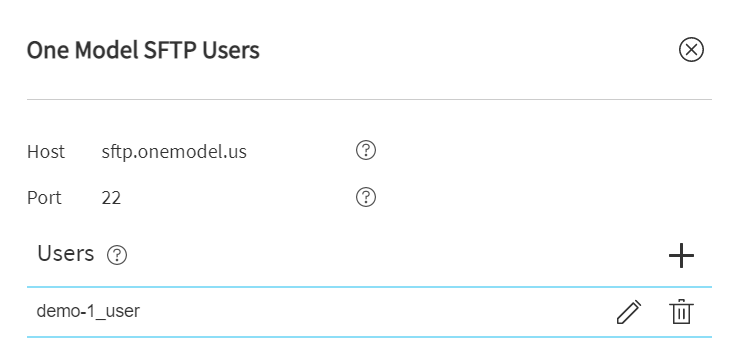739x363 pixels.
Task: Click the One Model SFTP Users title
Action: pos(143,50)
